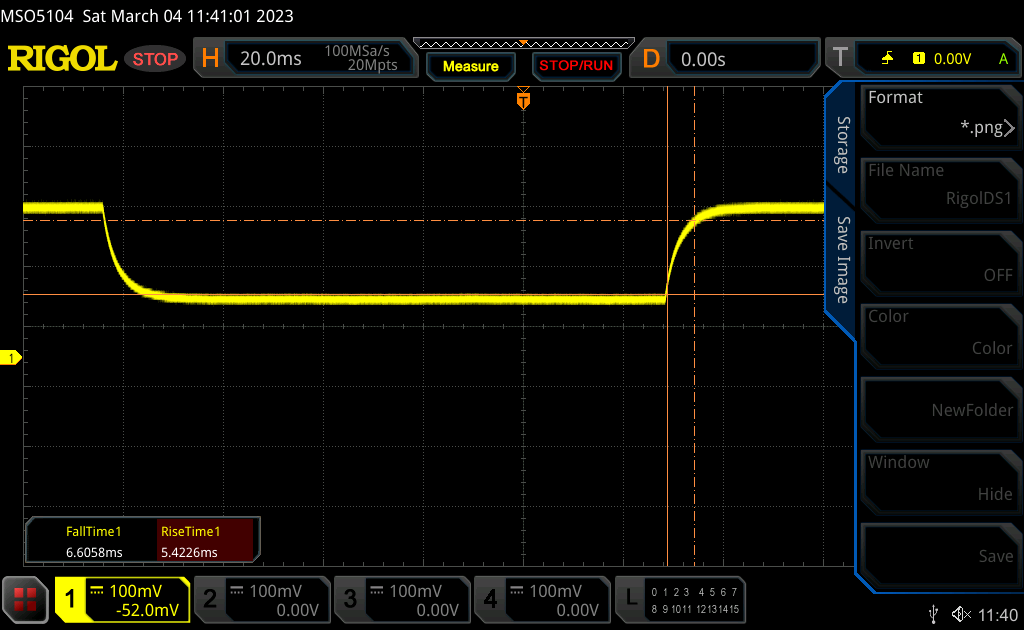This screenshot has height=630, width=1024.
Task: Tap the delay D icon
Action: click(651, 59)
